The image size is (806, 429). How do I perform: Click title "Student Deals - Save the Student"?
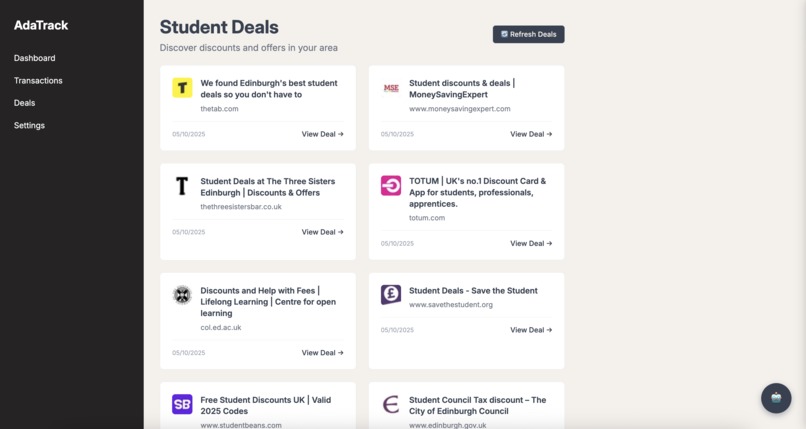pos(473,291)
